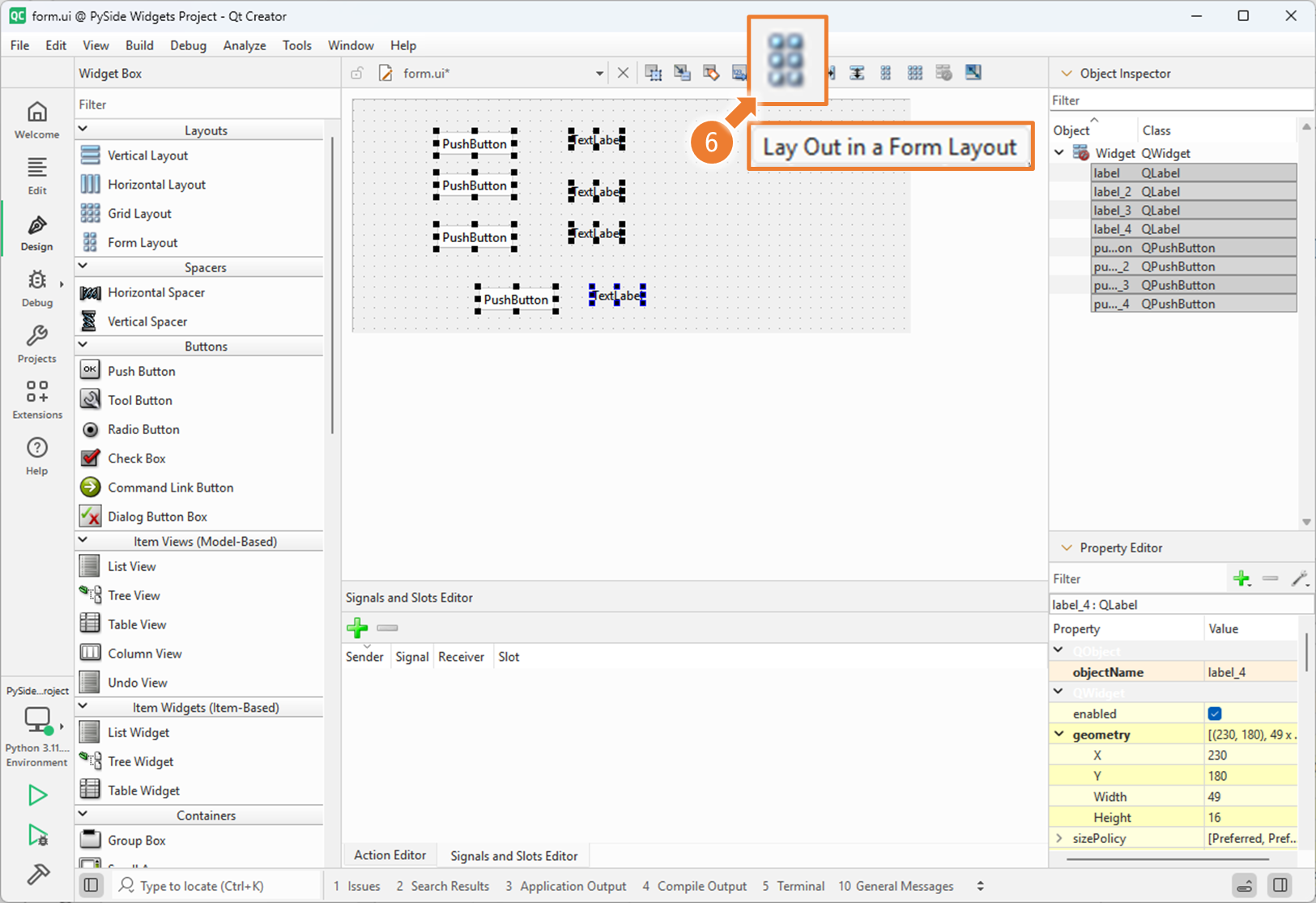The height and width of the screenshot is (903, 1316).
Task: Select the Design mode icon
Action: click(37, 232)
